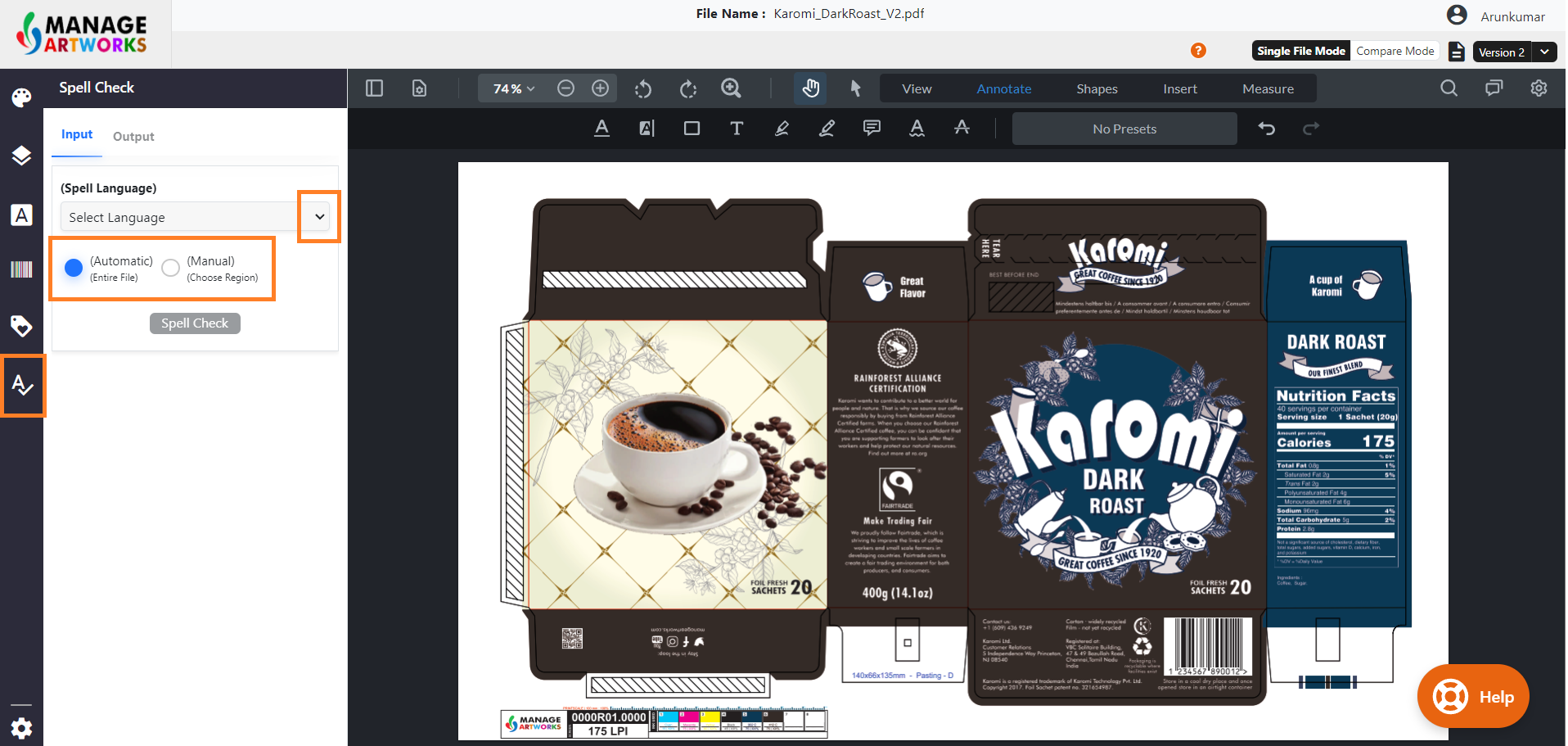
Task: Open the tag sidebar tool
Action: tap(21, 326)
